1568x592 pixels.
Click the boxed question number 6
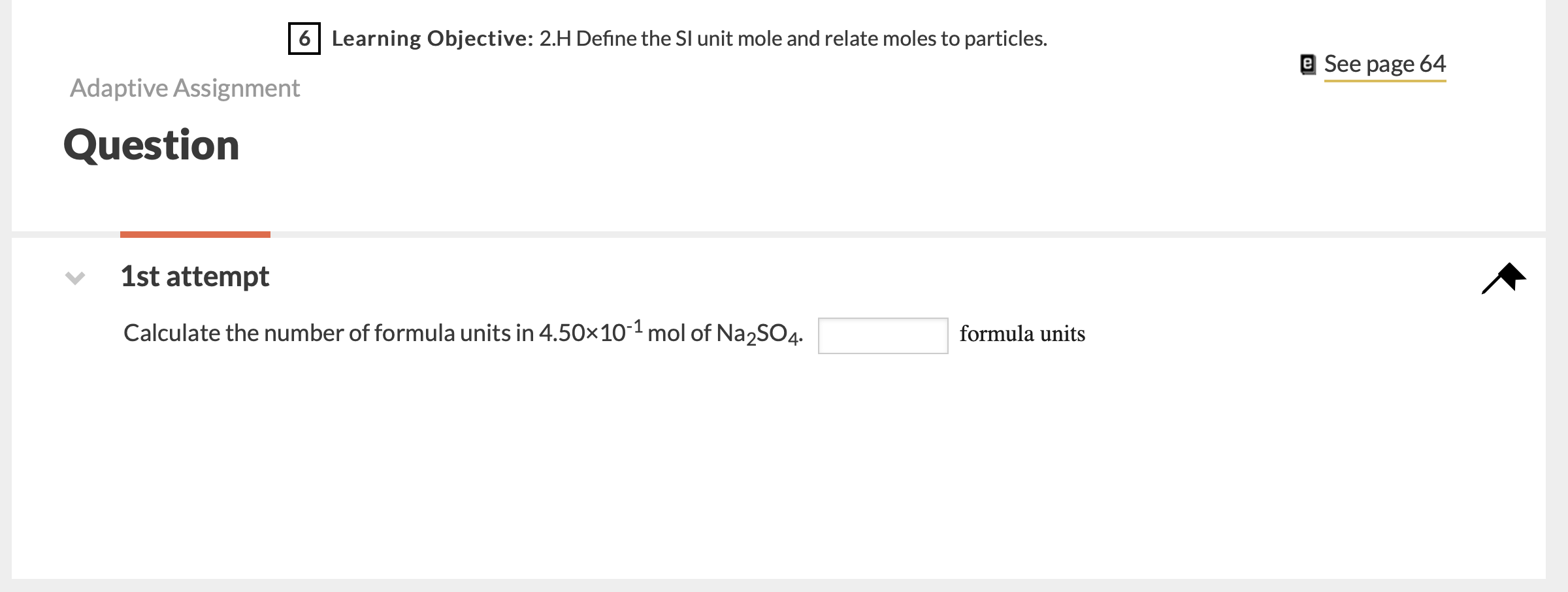[304, 39]
